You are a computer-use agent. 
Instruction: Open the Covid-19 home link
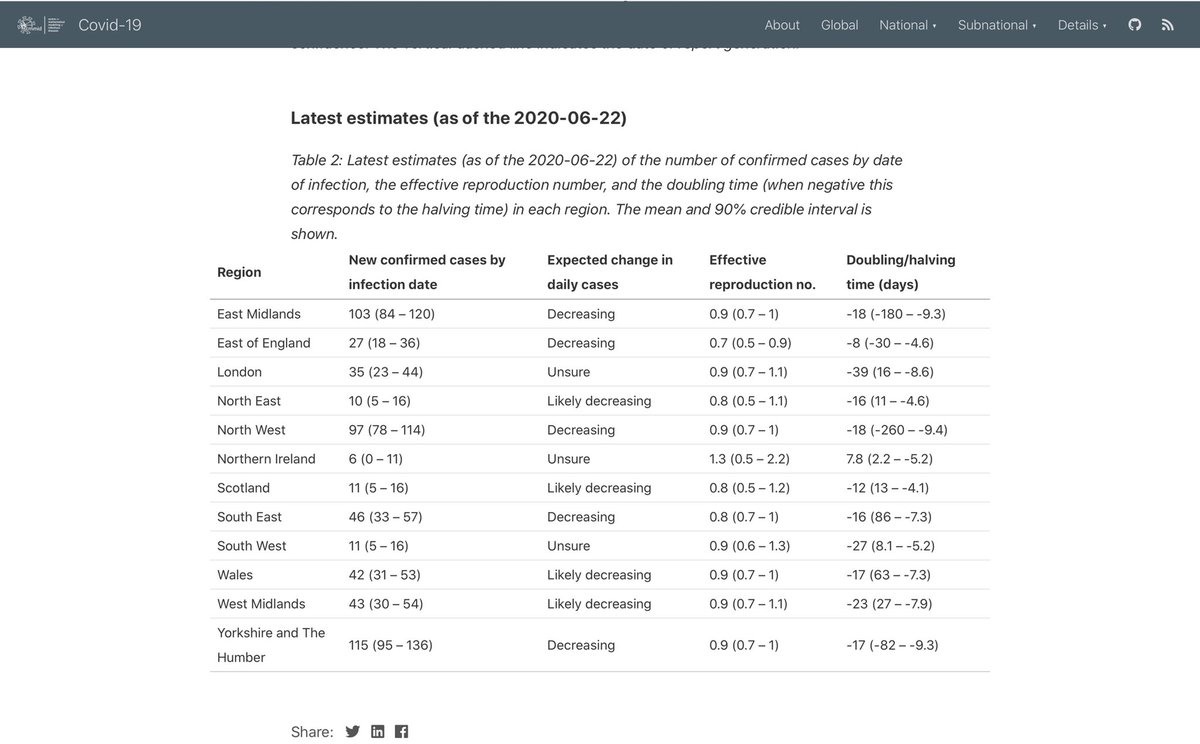point(109,25)
